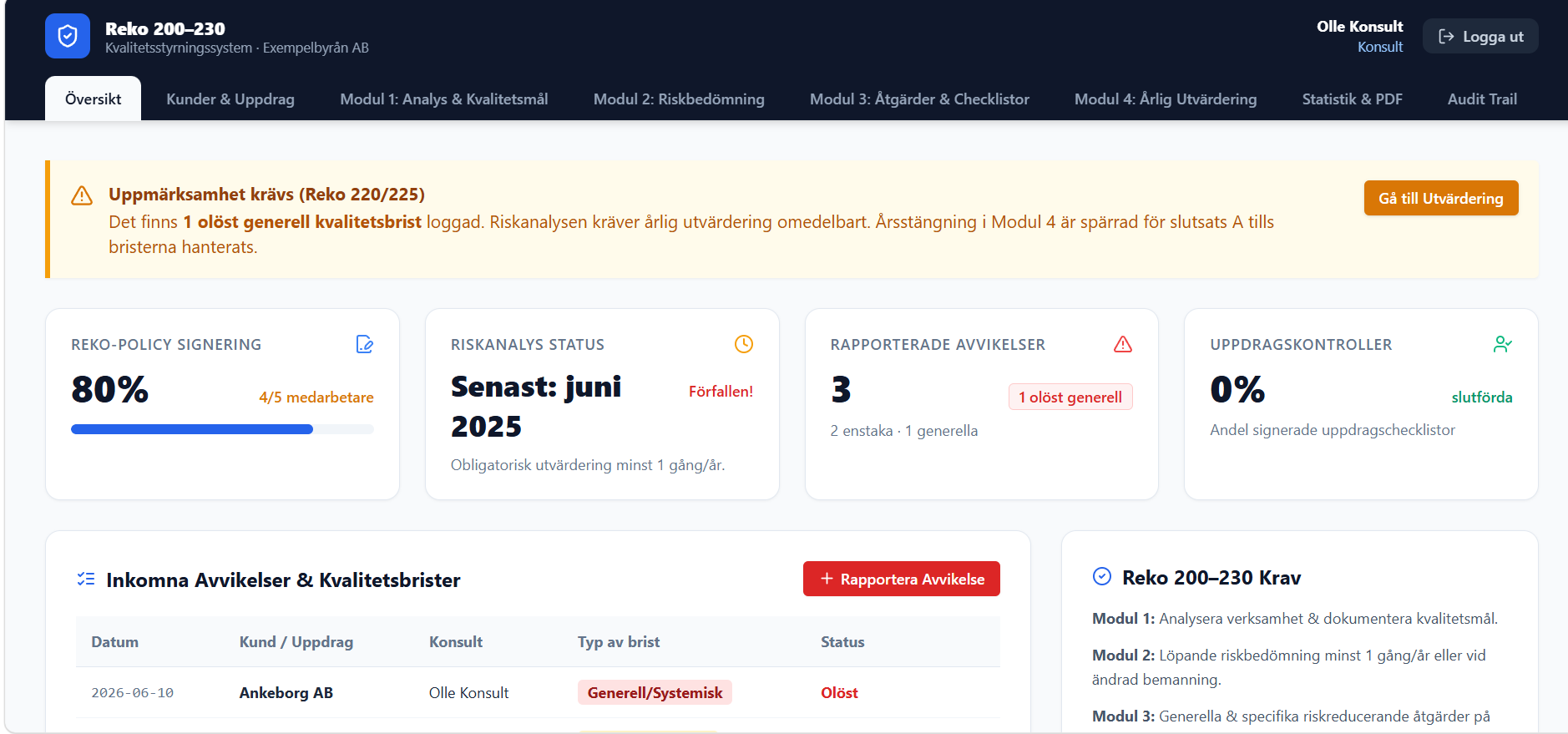
Task: Click the user-check icon on Uppdragskontroller card
Action: [x=1503, y=344]
